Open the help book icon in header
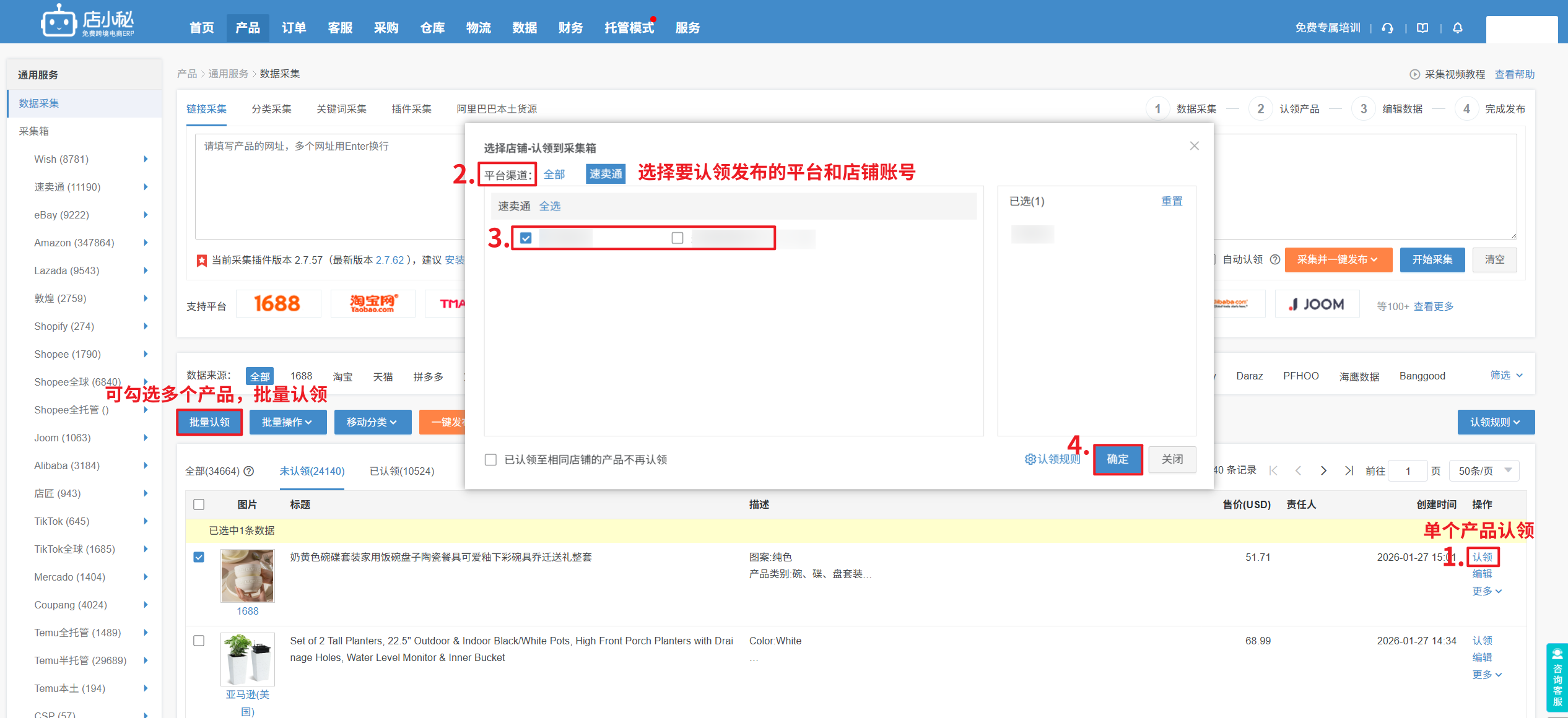 coord(1422,28)
